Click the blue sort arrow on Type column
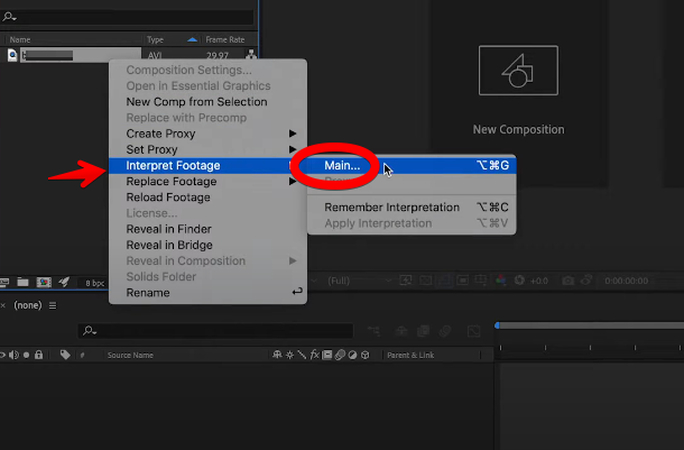 (x=192, y=40)
